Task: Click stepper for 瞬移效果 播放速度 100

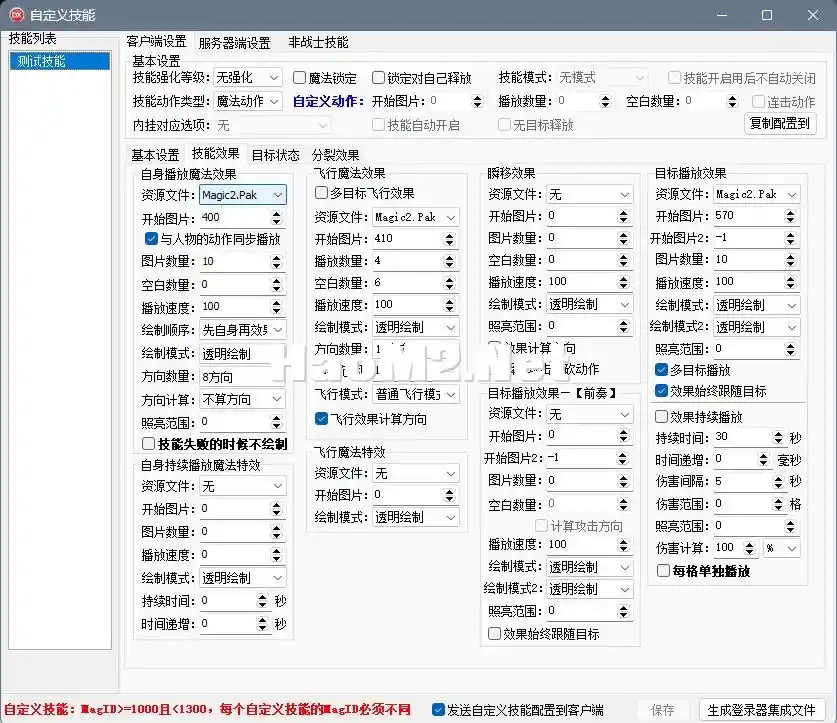Action: point(623,282)
